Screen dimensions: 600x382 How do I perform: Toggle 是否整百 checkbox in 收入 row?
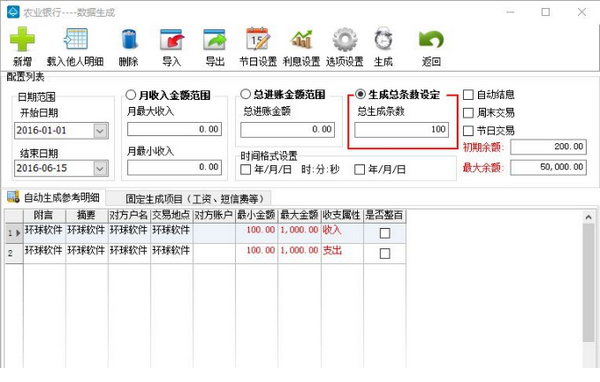coord(385,233)
